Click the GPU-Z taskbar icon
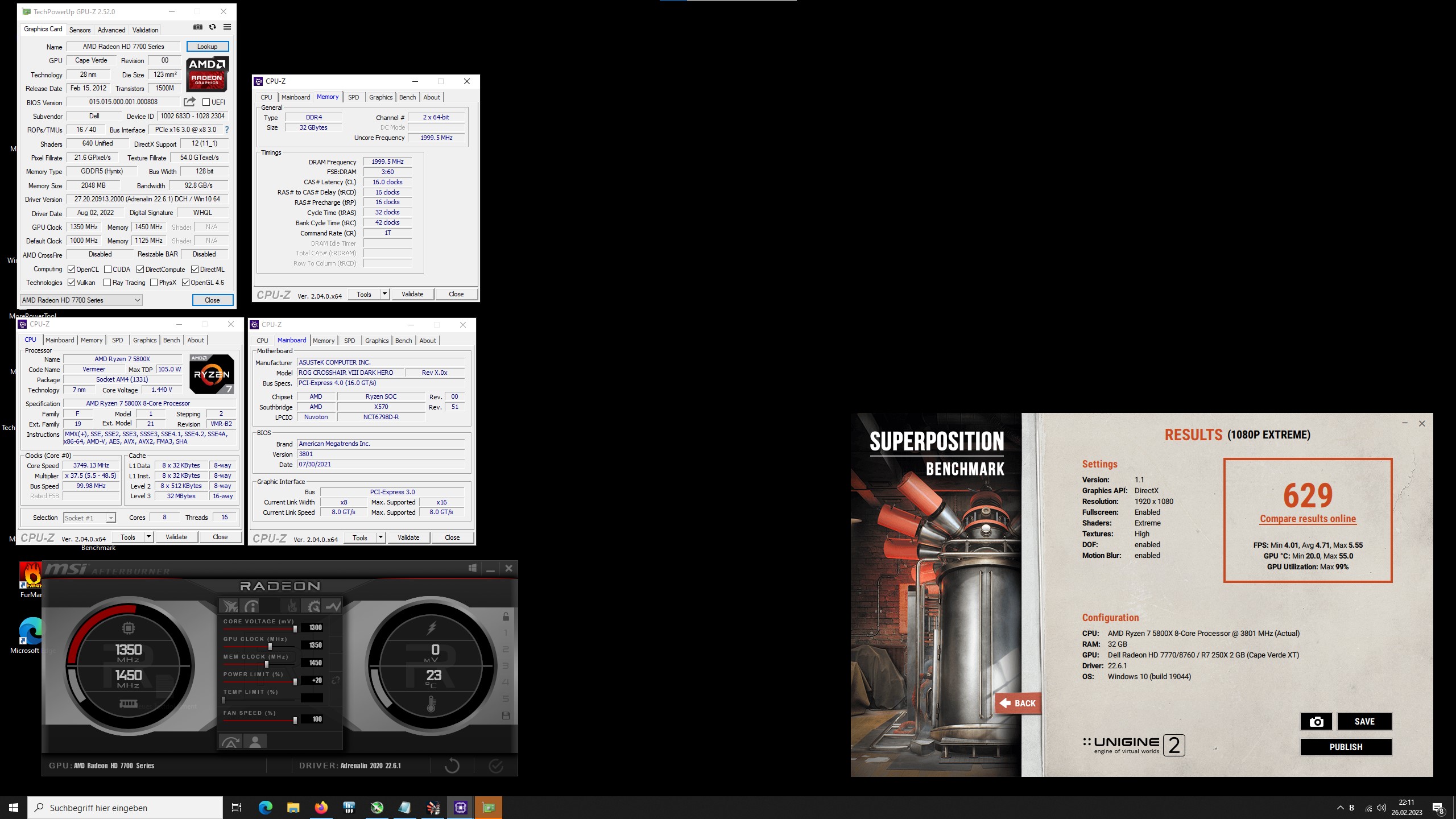1456x819 pixels. pos(489,807)
